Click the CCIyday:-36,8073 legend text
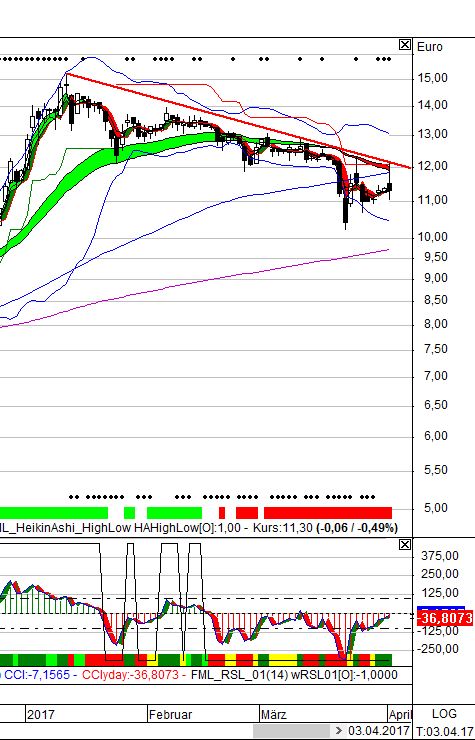This screenshot has width=475, height=740. click(130, 675)
